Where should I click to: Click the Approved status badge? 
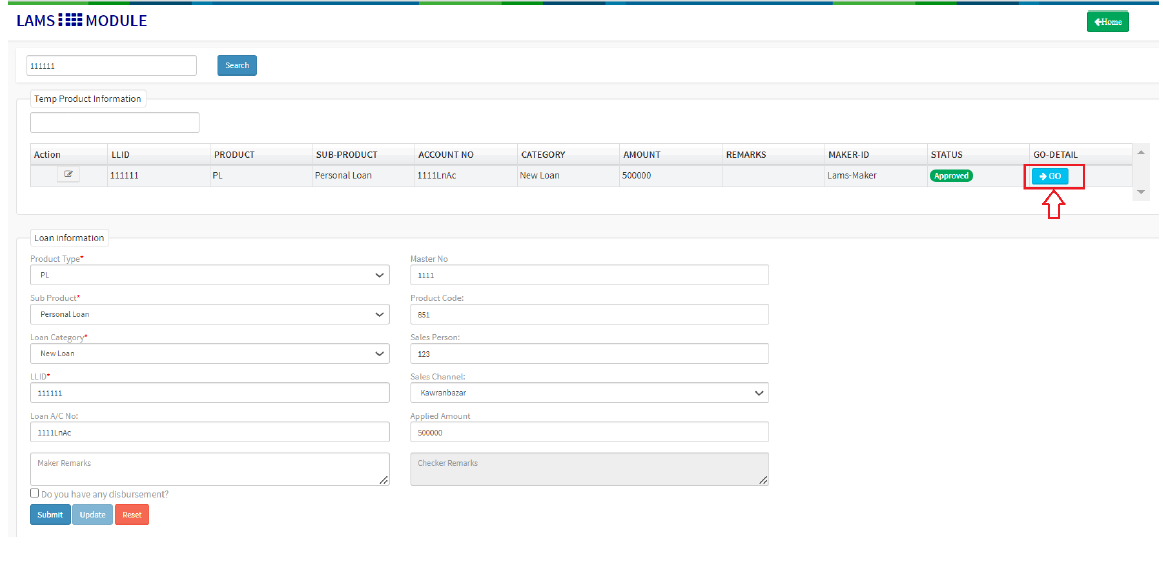coord(951,176)
